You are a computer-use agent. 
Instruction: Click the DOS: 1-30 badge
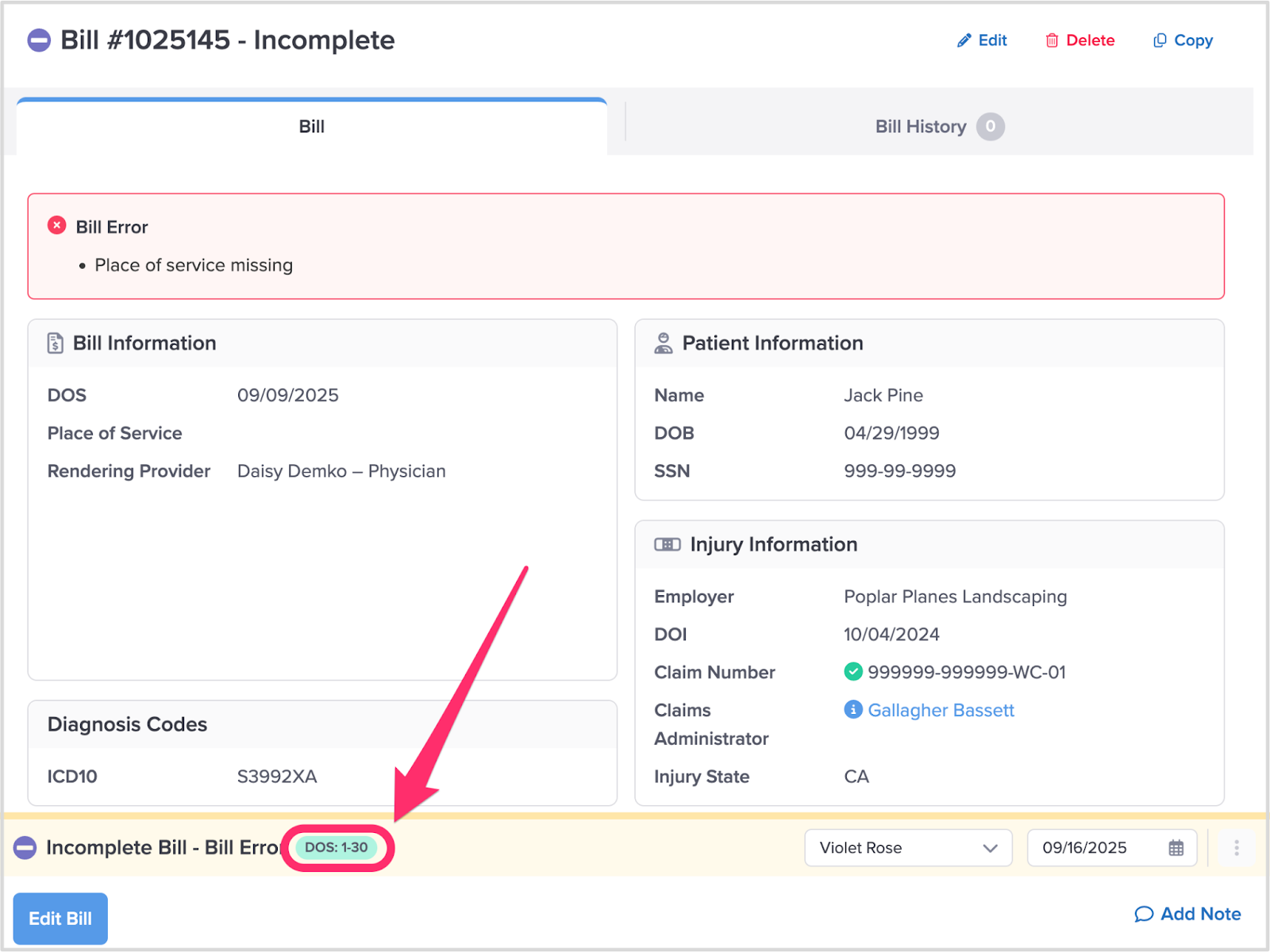[x=337, y=847]
